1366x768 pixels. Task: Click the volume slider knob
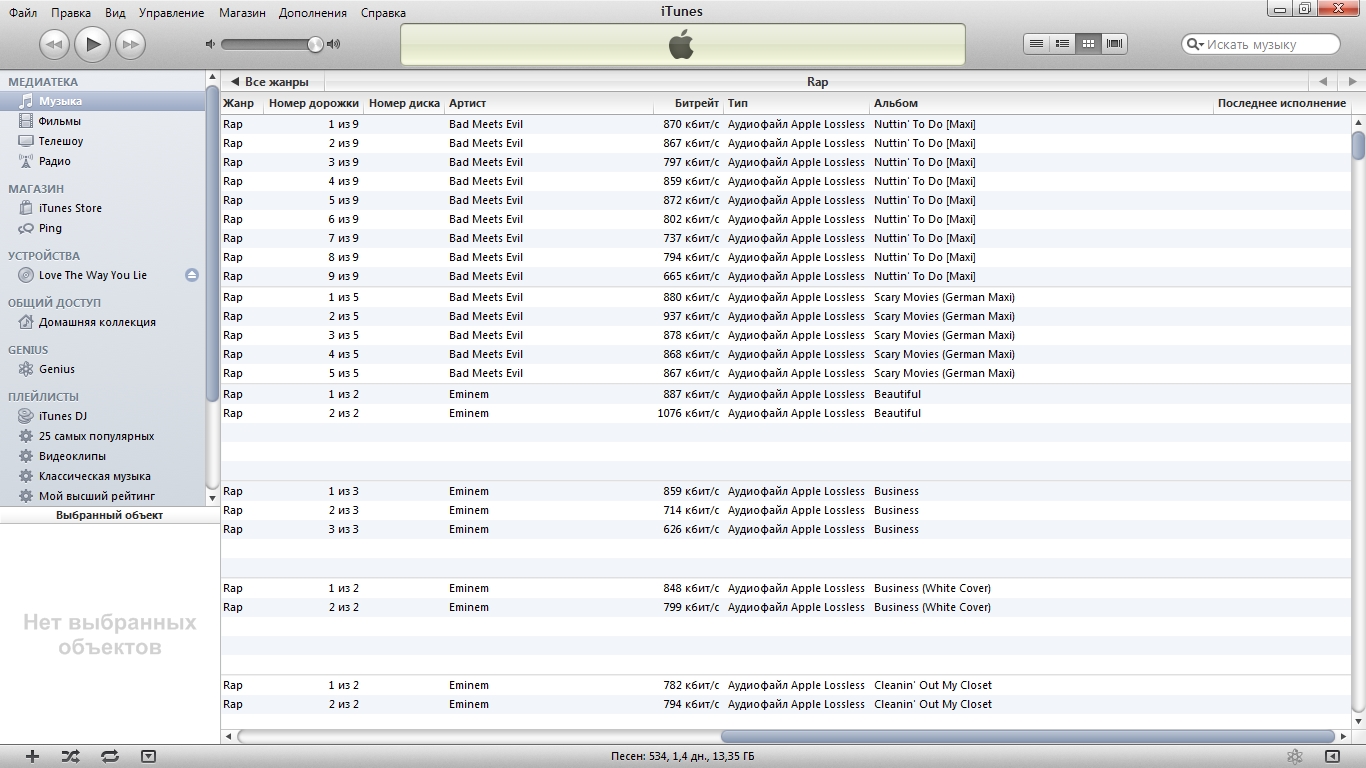[315, 44]
